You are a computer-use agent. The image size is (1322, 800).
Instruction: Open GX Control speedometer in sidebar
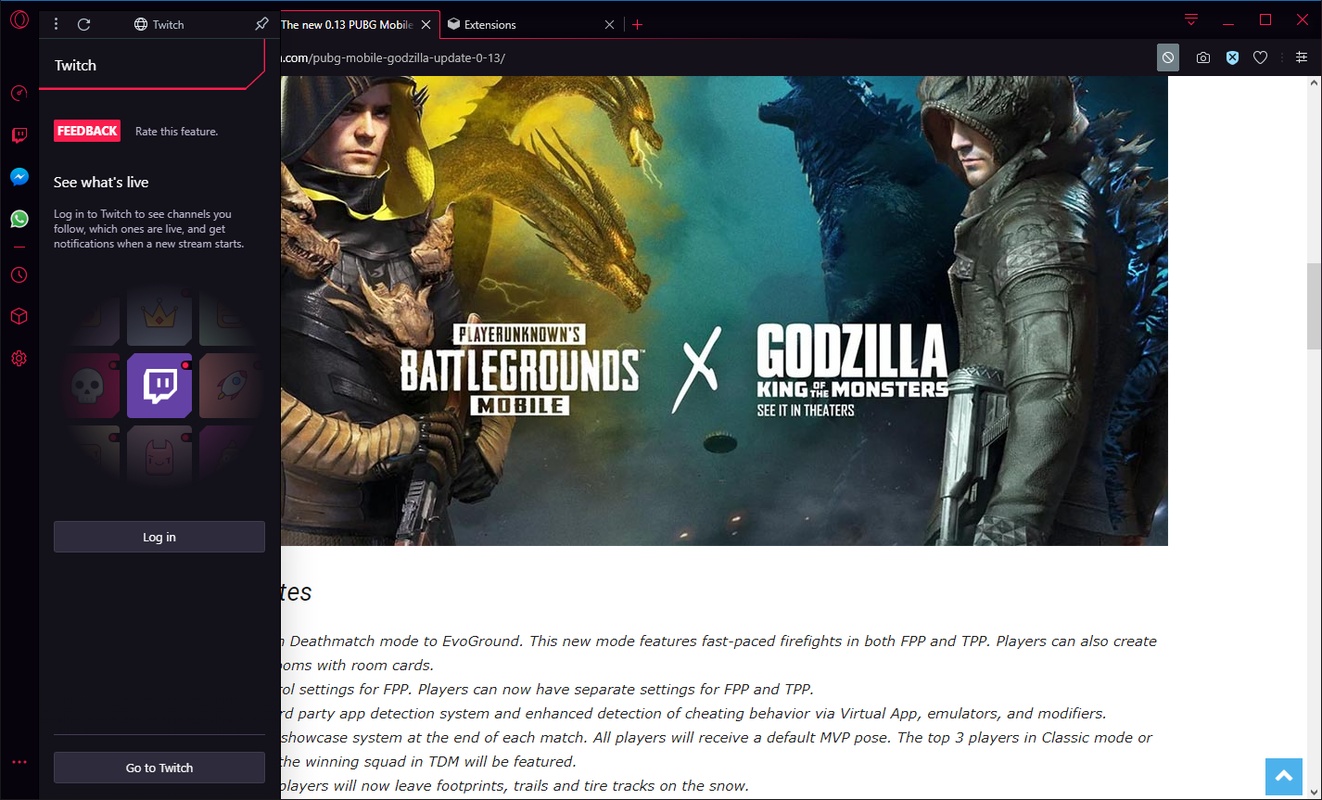point(19,93)
